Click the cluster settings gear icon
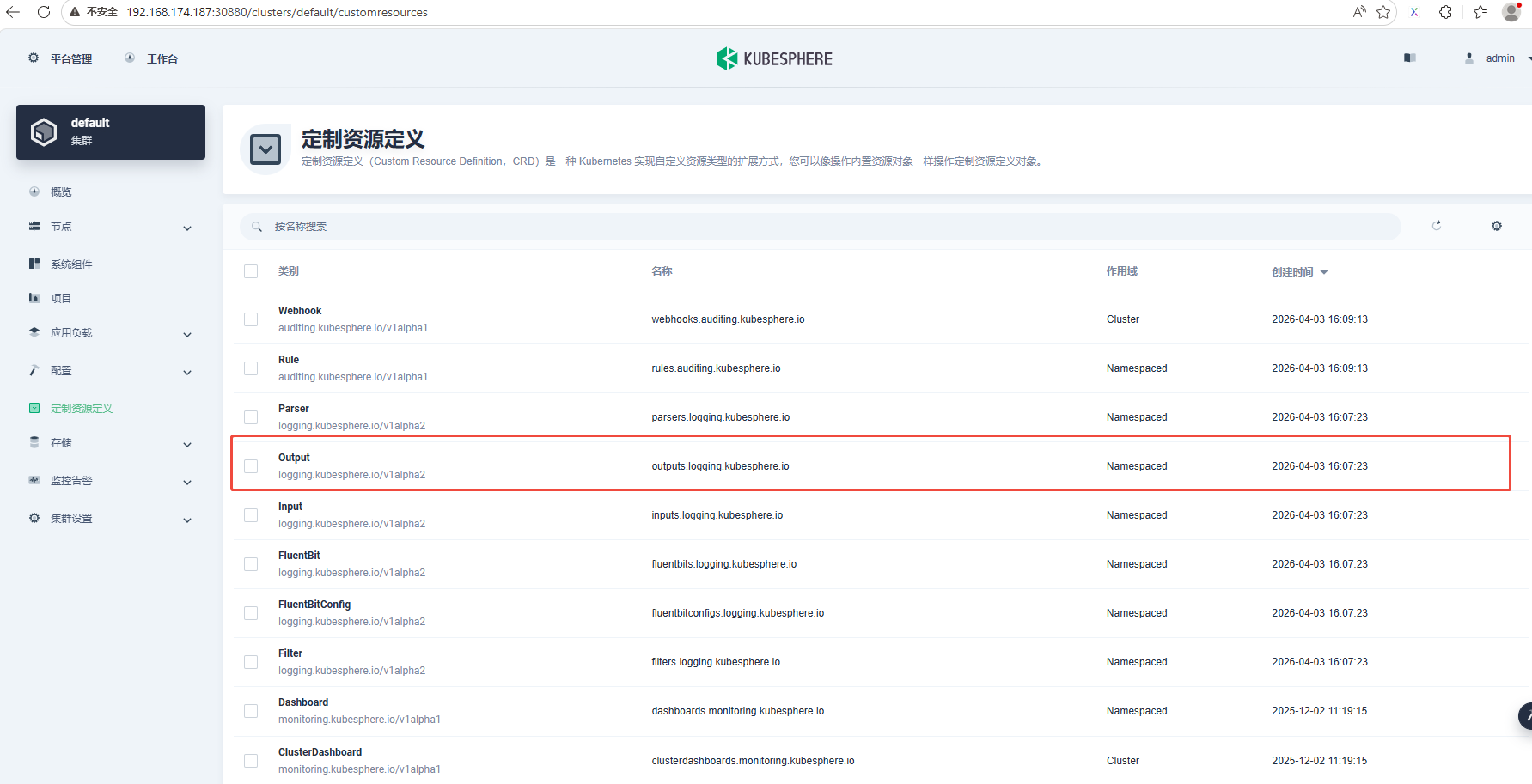 [34, 518]
